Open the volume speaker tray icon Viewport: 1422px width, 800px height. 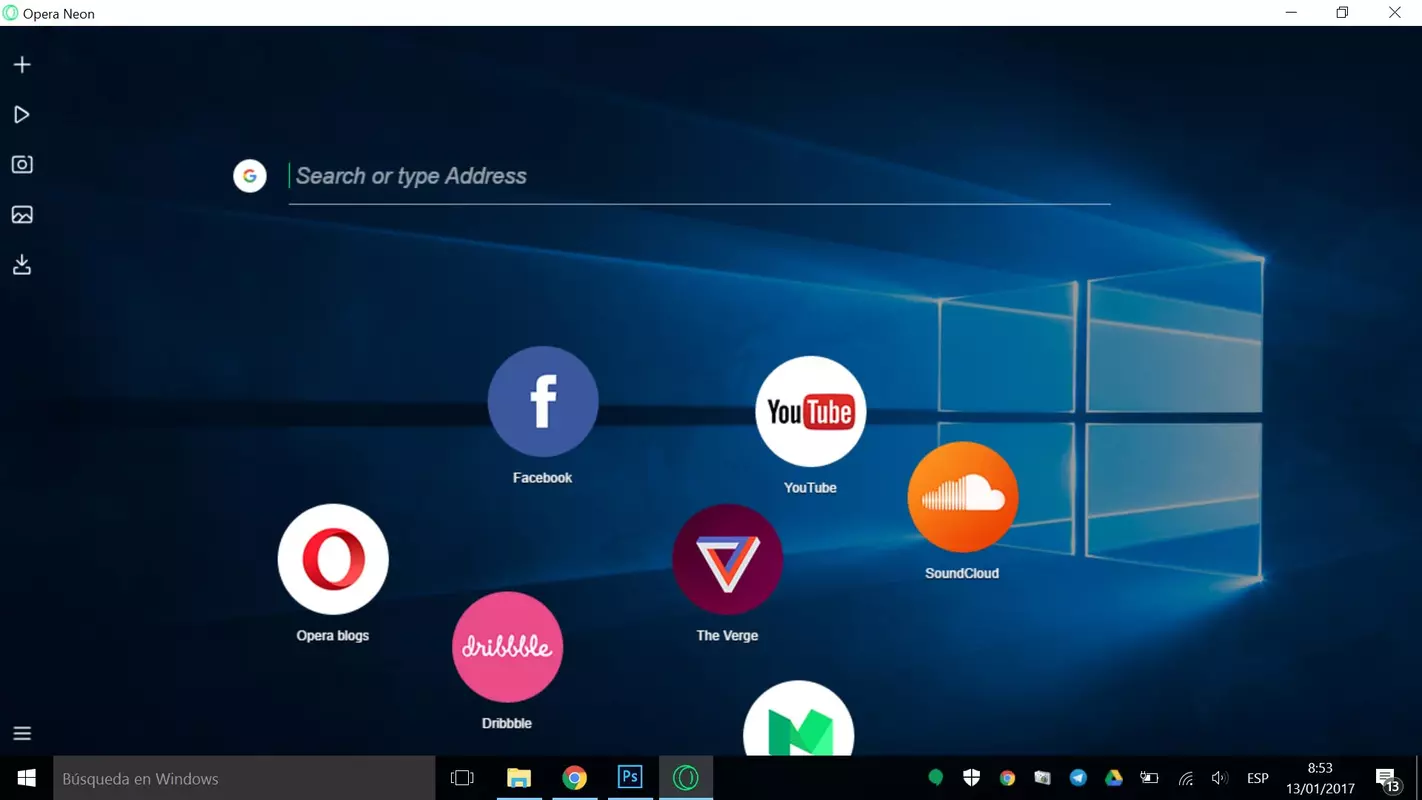(1219, 778)
